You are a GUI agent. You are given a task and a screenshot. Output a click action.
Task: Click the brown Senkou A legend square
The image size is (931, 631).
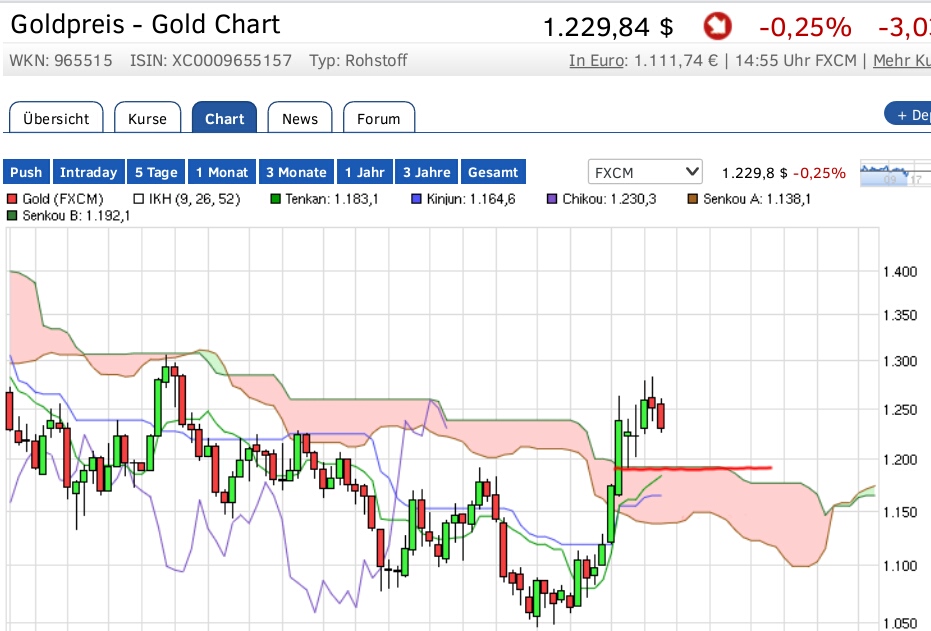[693, 199]
